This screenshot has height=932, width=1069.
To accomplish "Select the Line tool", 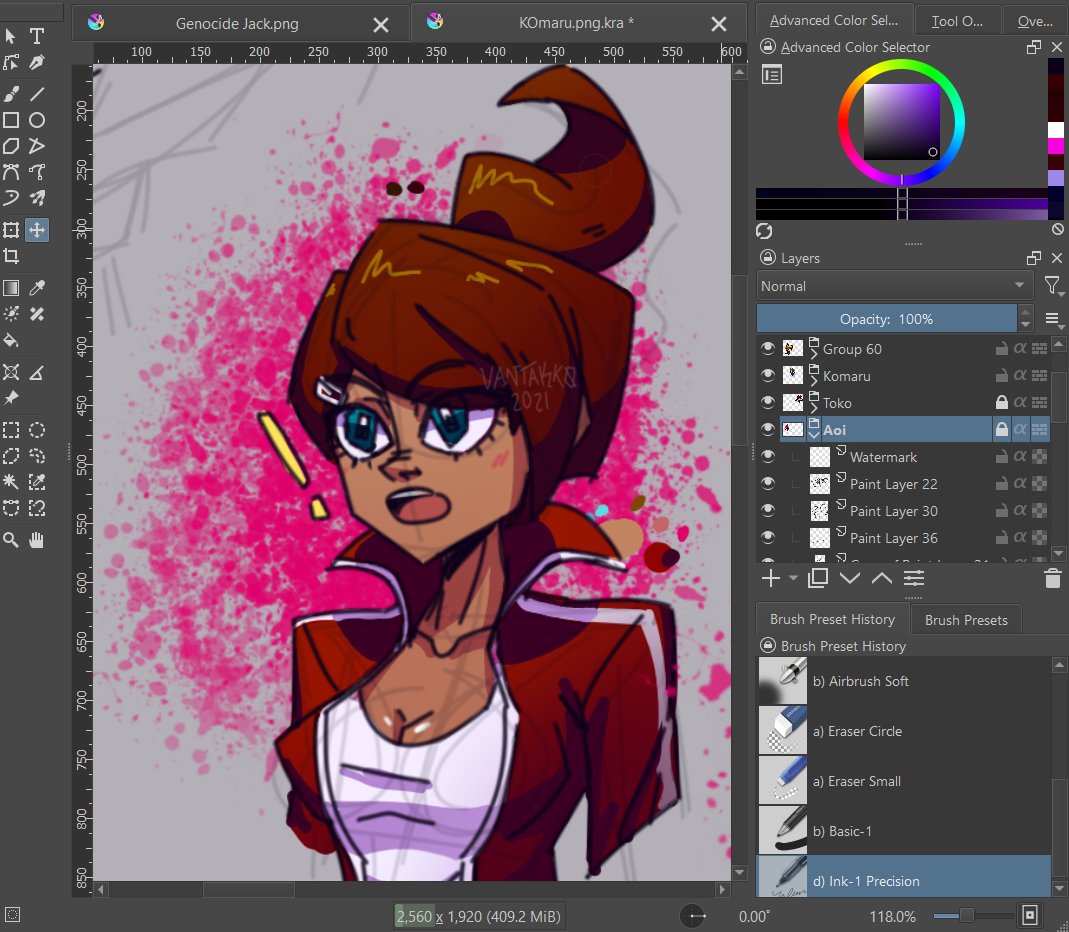I will coord(37,93).
